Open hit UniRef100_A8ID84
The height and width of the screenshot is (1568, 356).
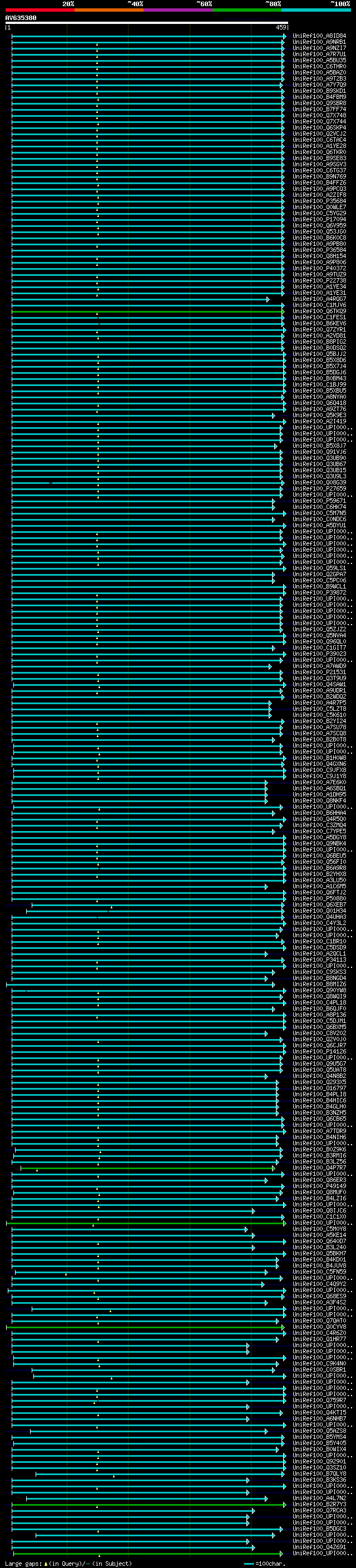[319, 36]
